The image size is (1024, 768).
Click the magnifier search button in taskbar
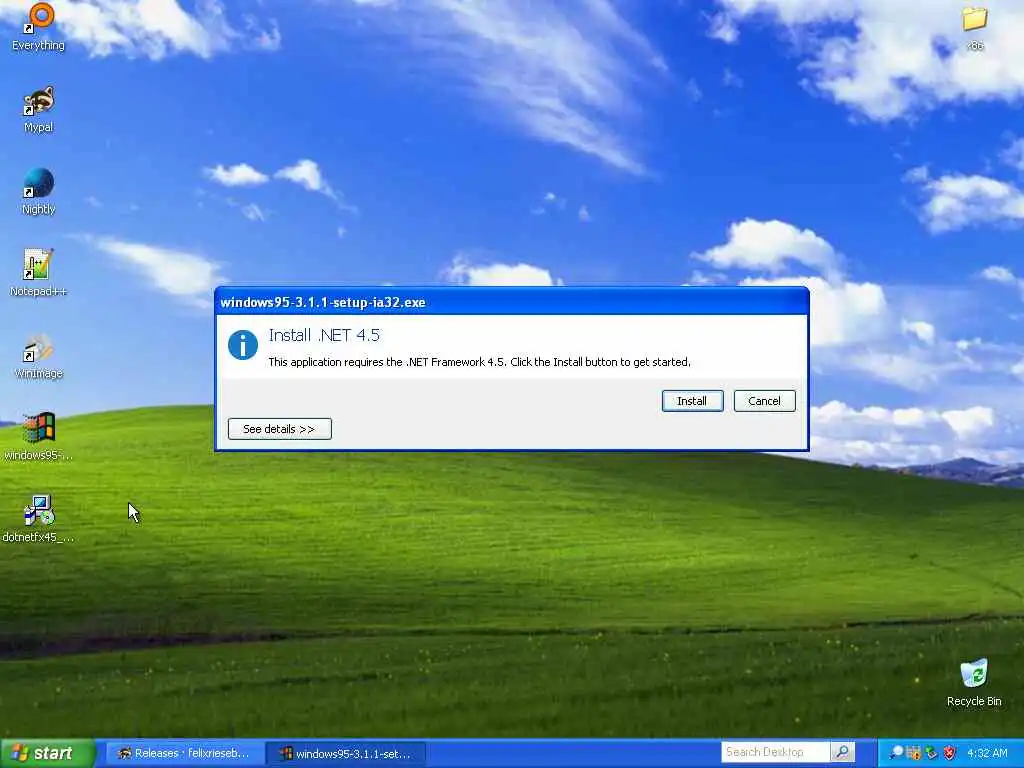(842, 752)
